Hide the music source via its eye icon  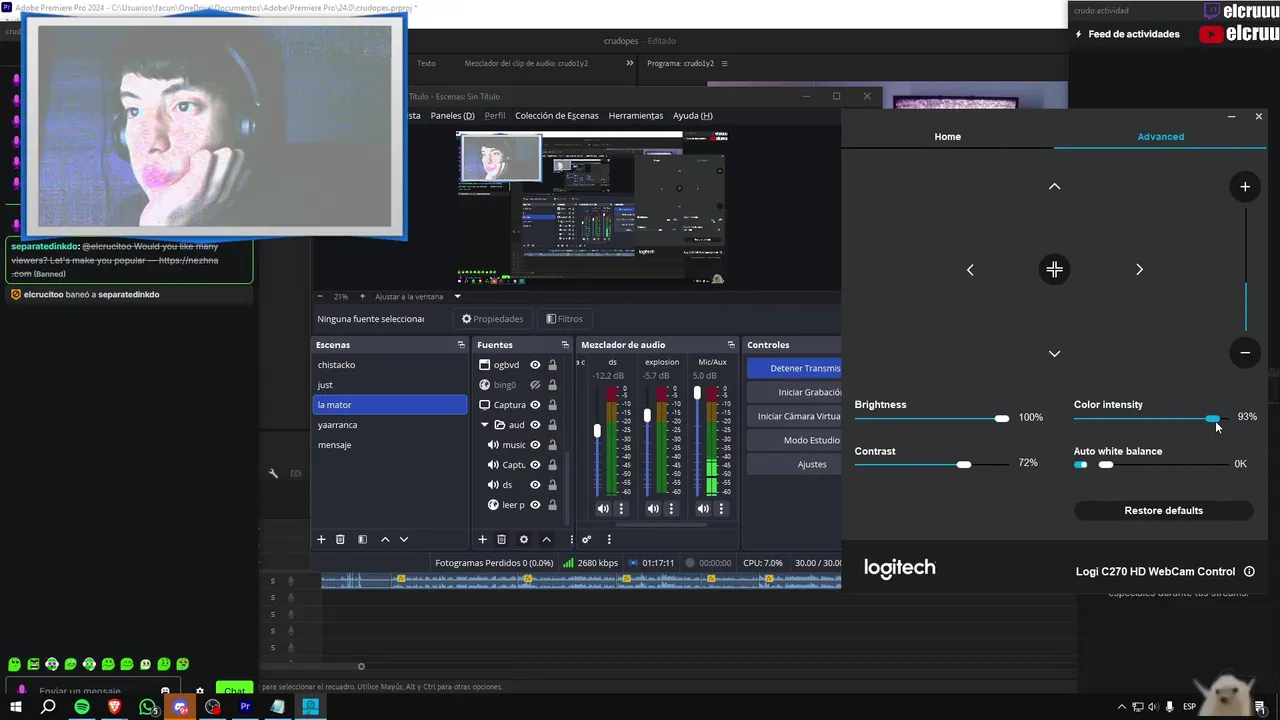pyautogui.click(x=535, y=445)
